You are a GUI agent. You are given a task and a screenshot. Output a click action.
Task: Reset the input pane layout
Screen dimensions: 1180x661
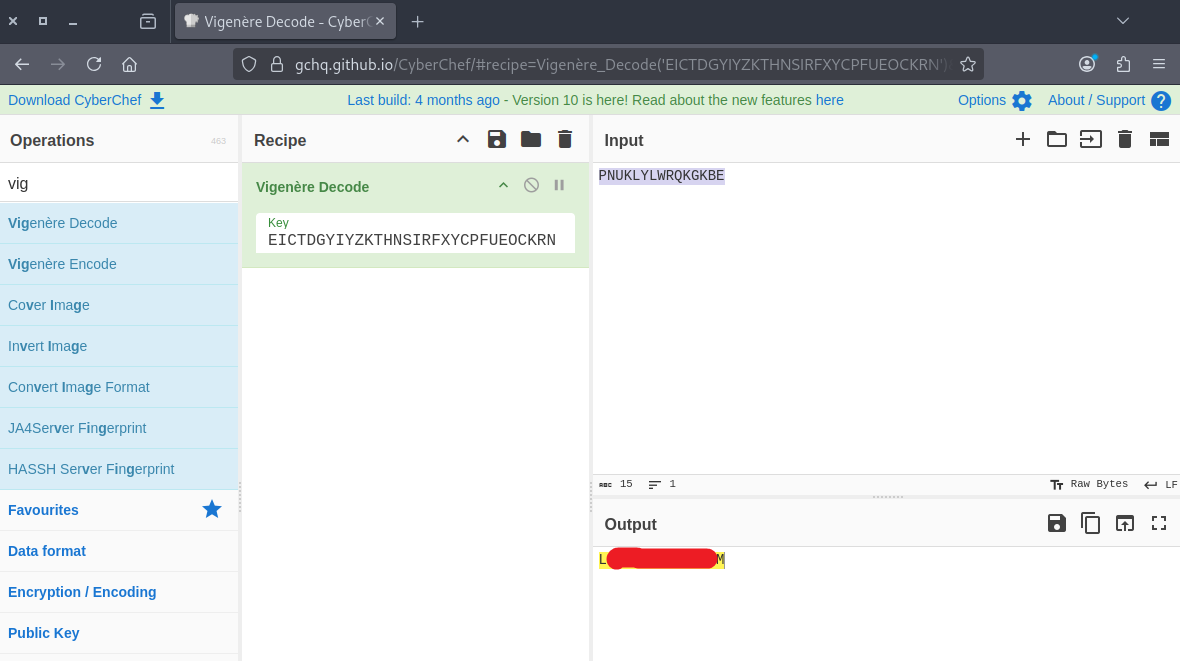click(1159, 140)
